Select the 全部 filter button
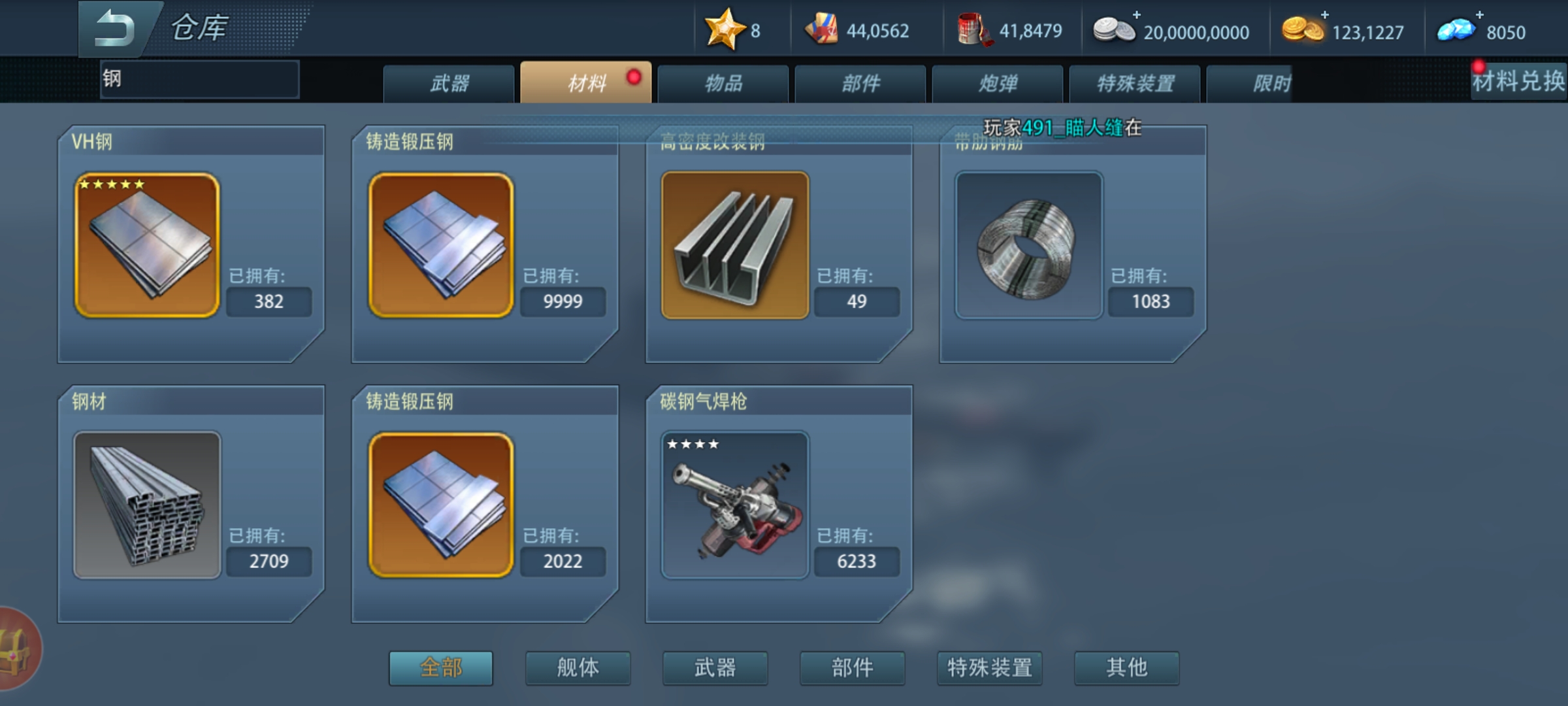Image resolution: width=1568 pixels, height=706 pixels. pyautogui.click(x=441, y=667)
